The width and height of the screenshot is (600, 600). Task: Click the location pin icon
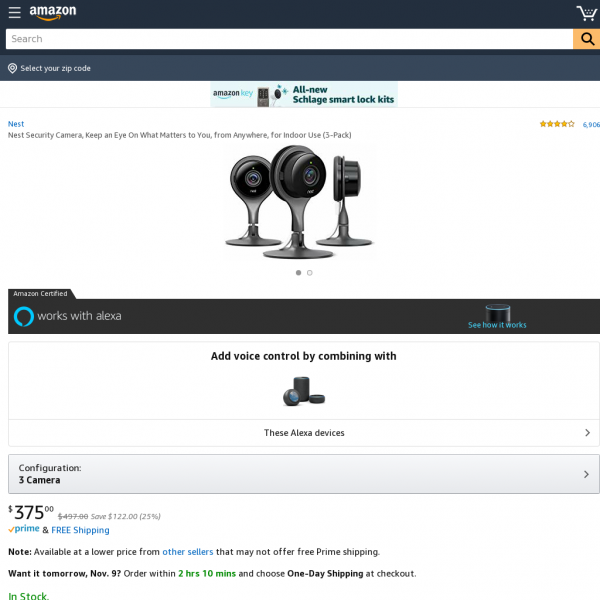(x=12, y=68)
